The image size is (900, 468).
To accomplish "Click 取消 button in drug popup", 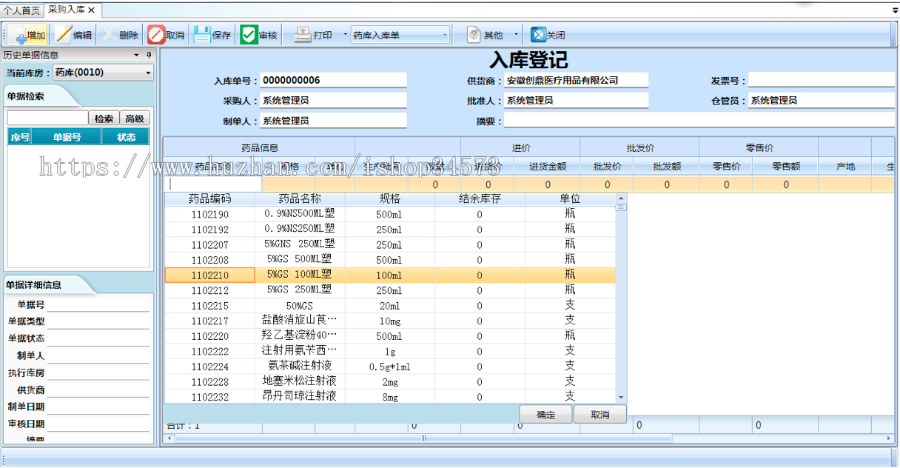I will point(600,415).
